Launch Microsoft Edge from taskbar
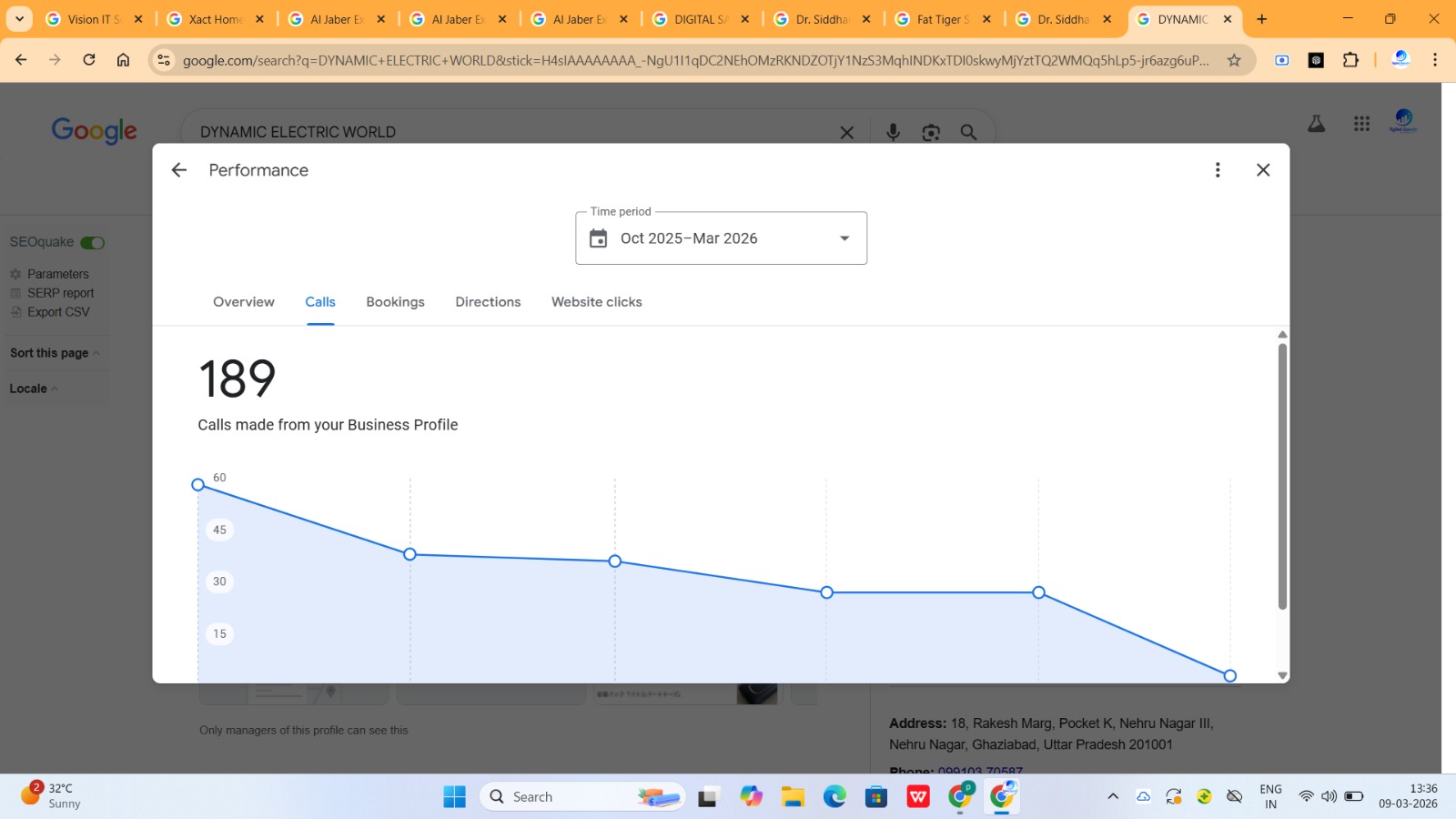This screenshot has width=1456, height=819. [834, 797]
